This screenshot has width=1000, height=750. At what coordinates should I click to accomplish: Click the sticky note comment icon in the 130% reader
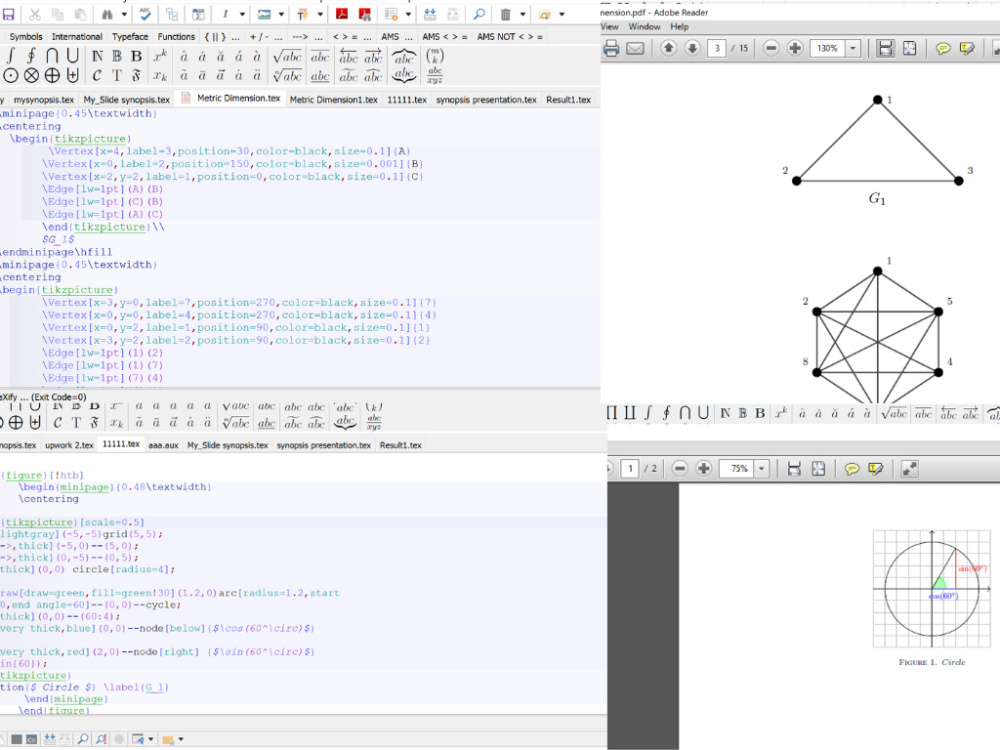click(943, 48)
